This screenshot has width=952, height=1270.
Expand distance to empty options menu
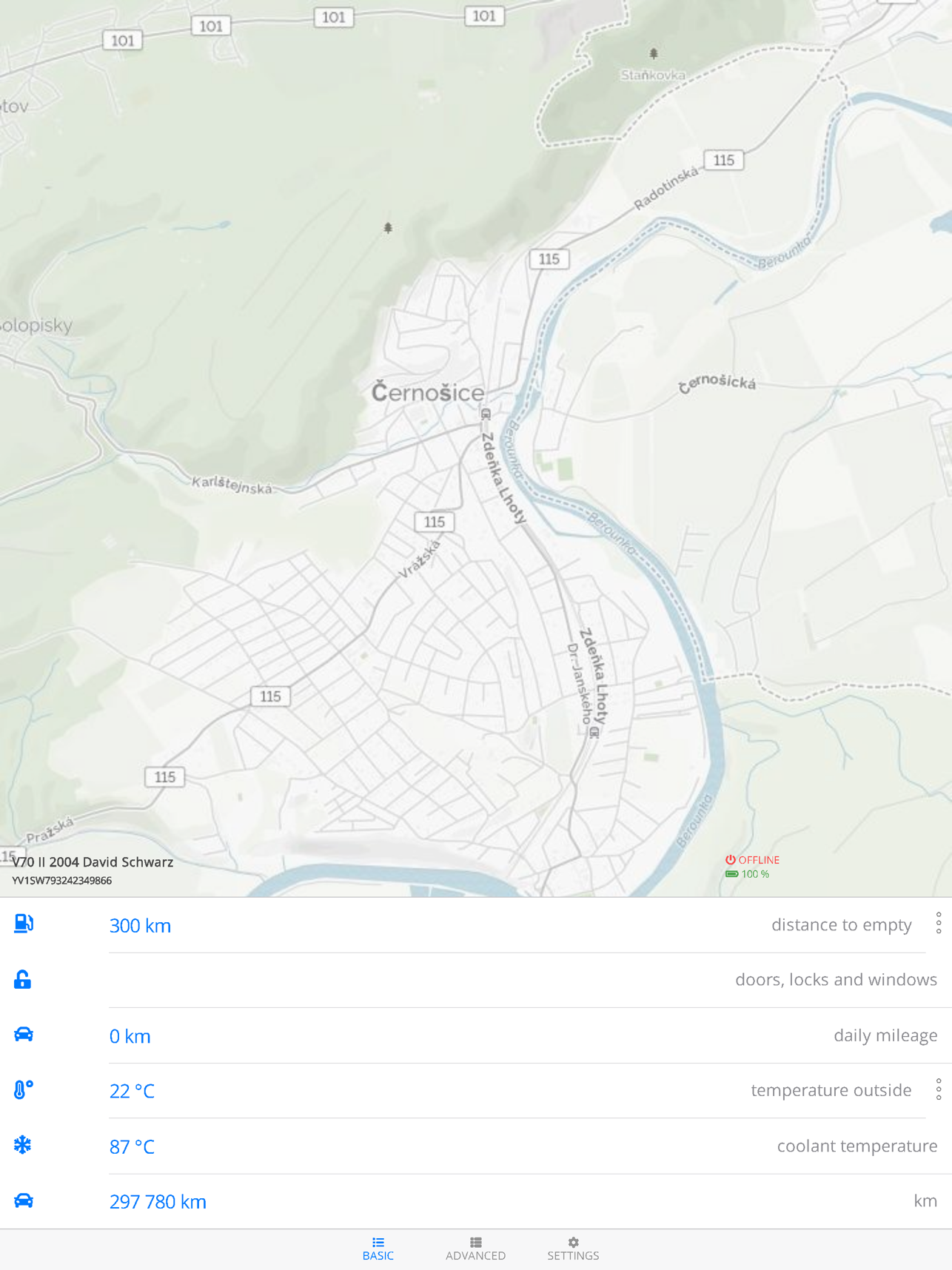(938, 924)
